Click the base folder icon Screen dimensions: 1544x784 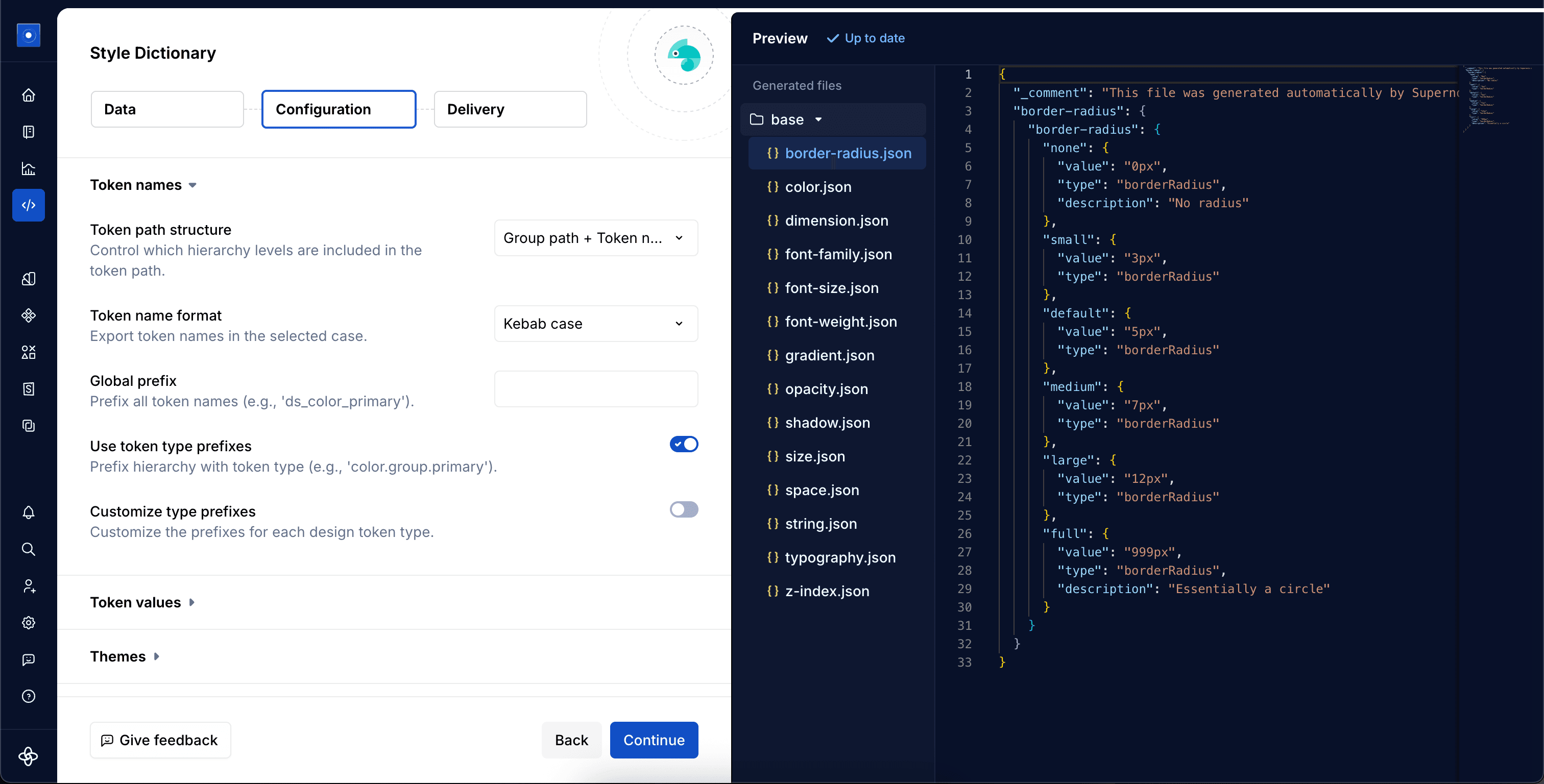pos(756,119)
